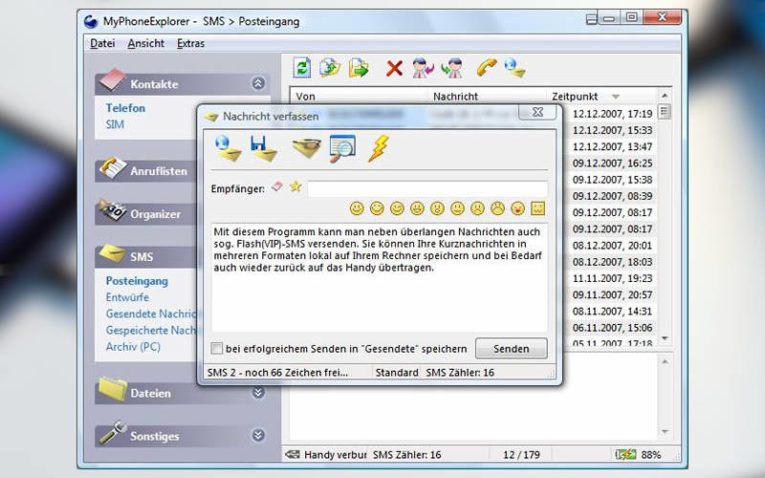The width and height of the screenshot is (765, 478).
Task: Collapse the Kontakte sidebar section
Action: click(258, 83)
